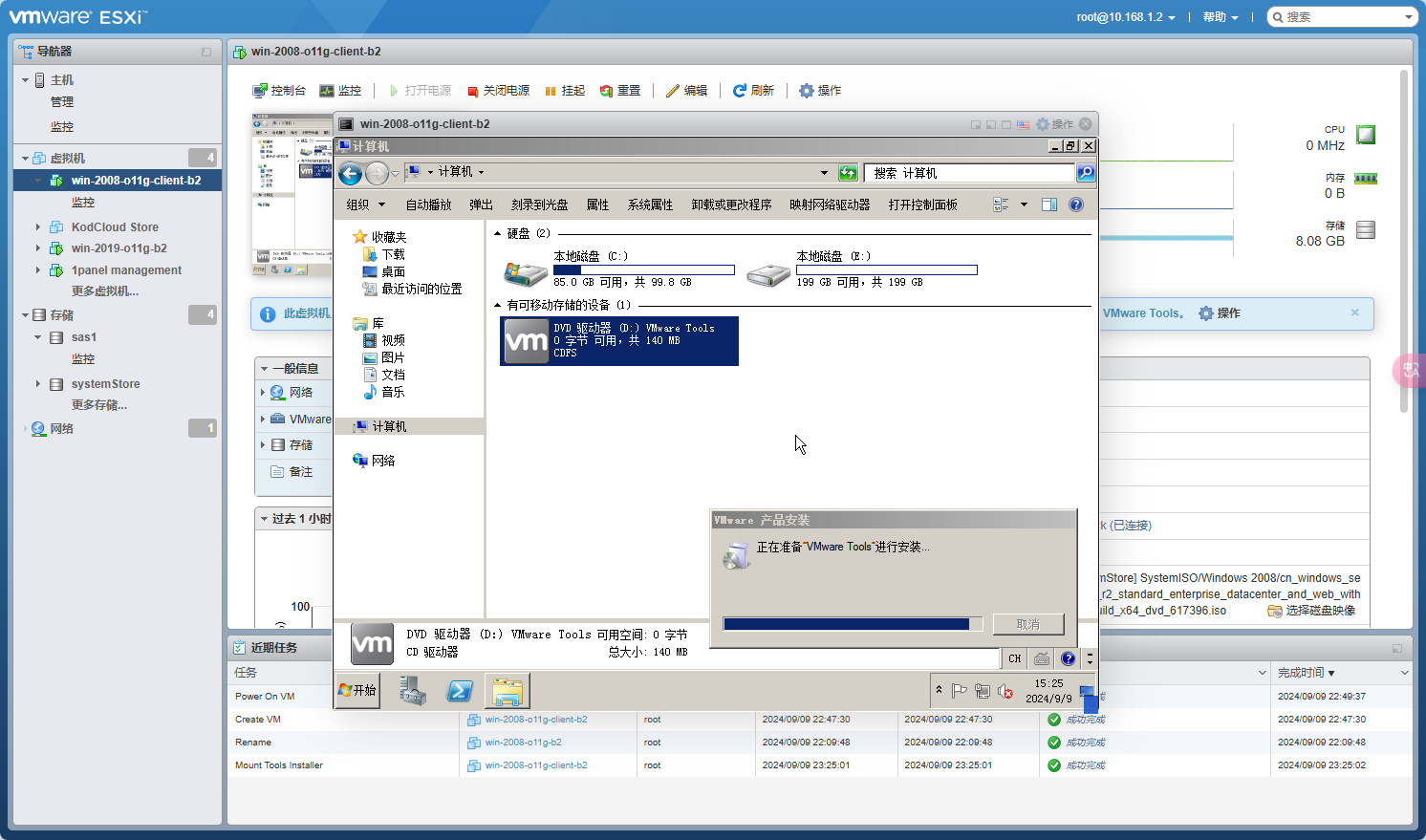Change the Explorer view mode icon

coord(1002,205)
